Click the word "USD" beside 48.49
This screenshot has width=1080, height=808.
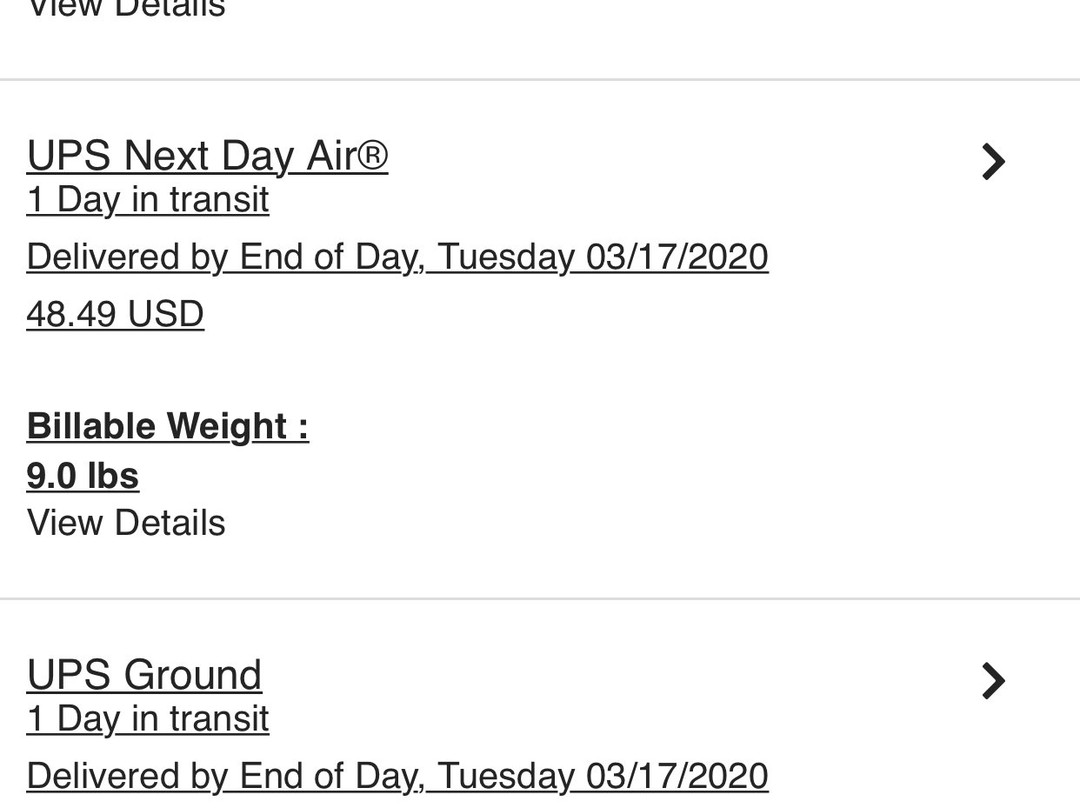point(165,314)
